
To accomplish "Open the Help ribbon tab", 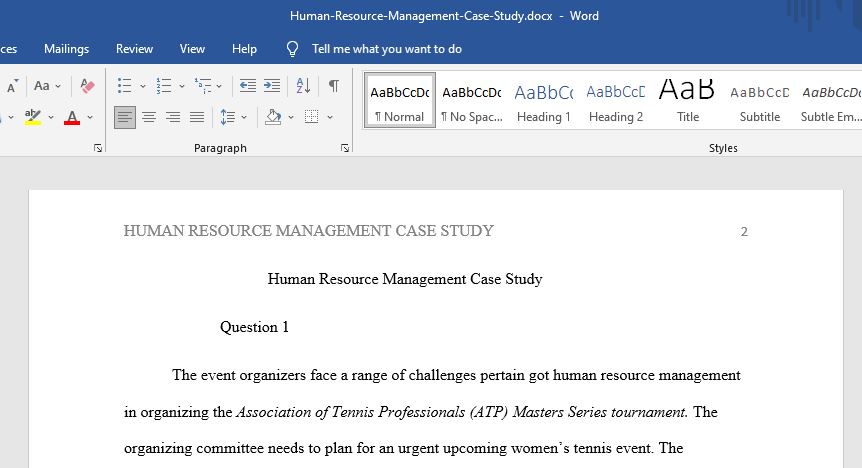I will [244, 49].
